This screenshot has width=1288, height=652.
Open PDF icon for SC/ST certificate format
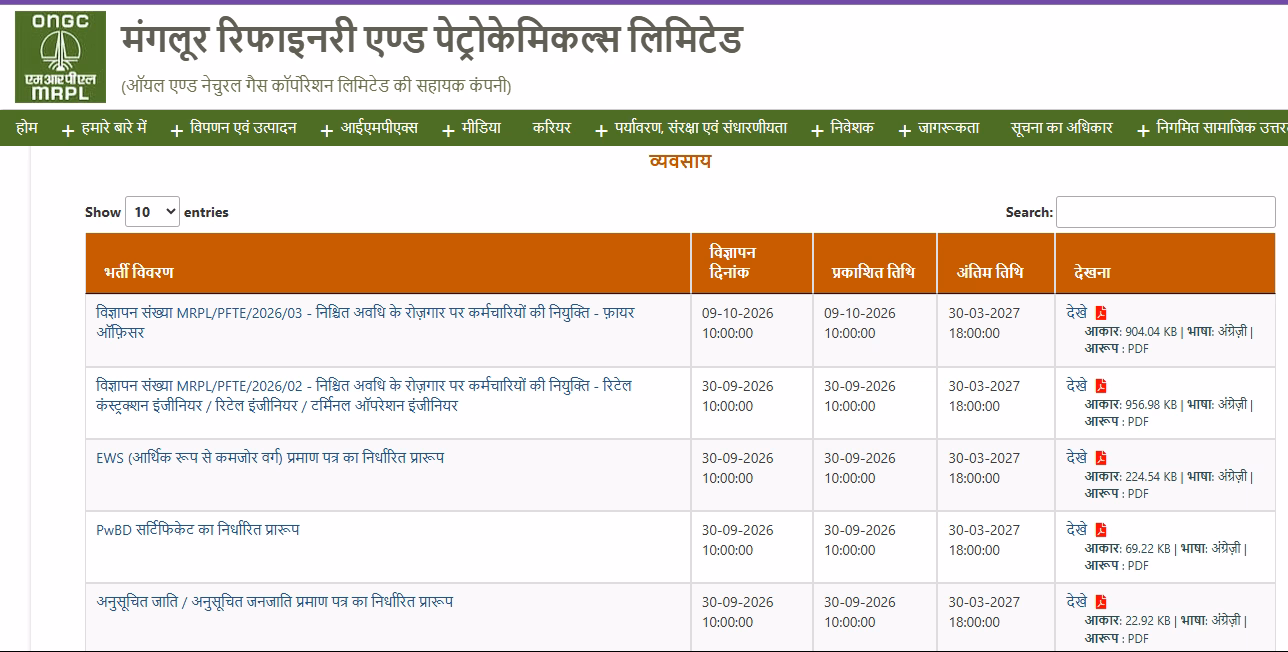(1101, 602)
